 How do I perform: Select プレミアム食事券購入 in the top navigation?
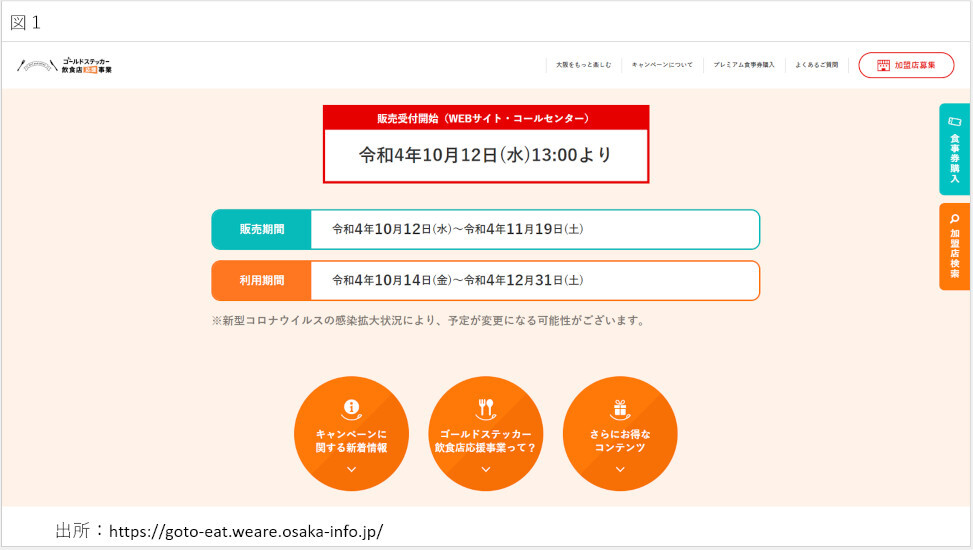[x=744, y=65]
